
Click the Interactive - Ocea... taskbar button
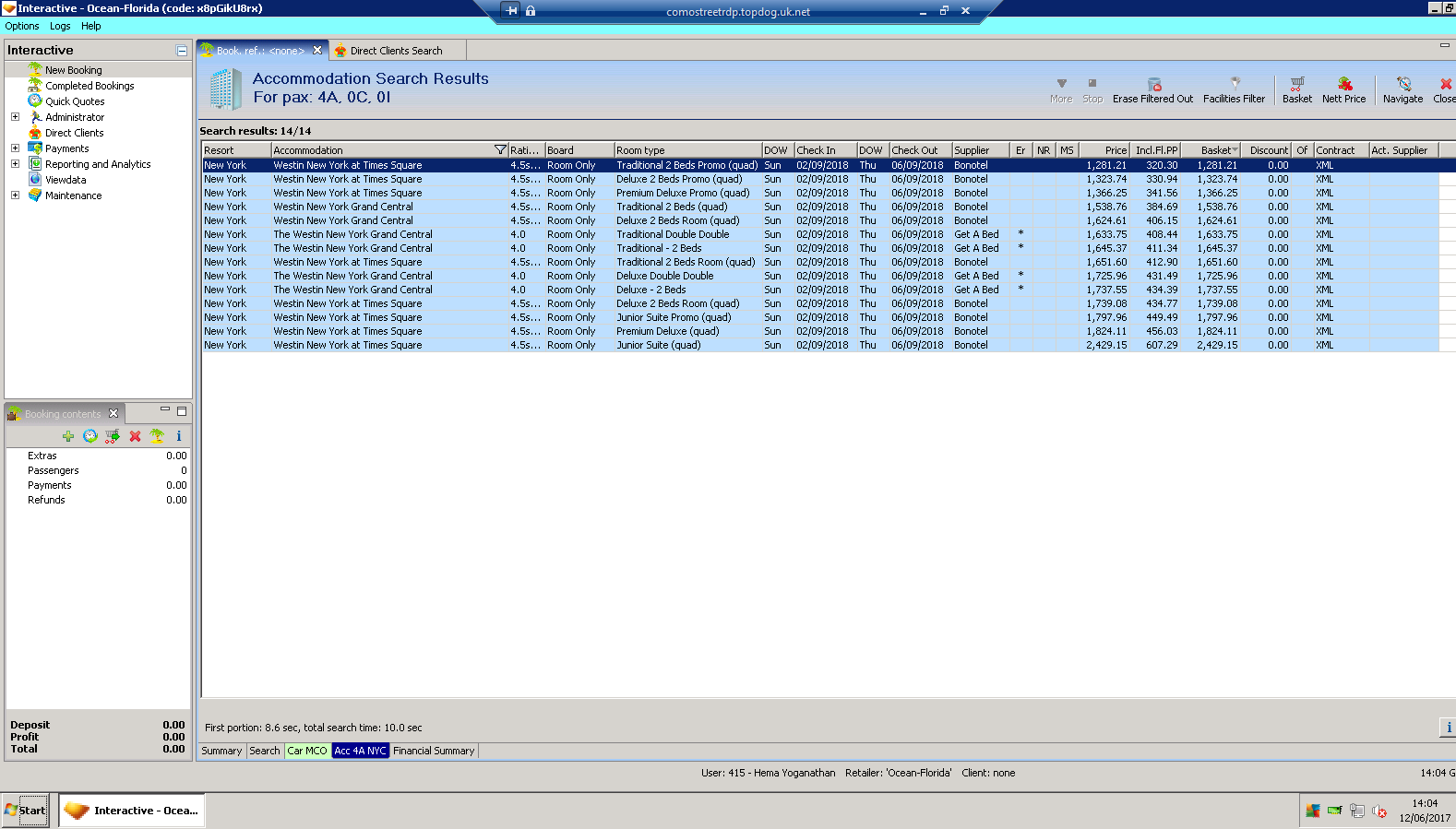click(132, 811)
